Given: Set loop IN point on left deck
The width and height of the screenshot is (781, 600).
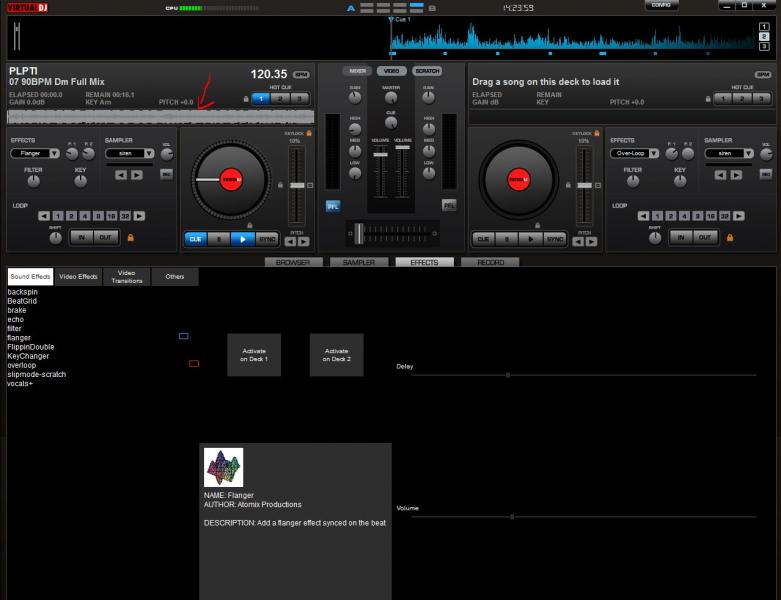Looking at the screenshot, I should [82, 238].
